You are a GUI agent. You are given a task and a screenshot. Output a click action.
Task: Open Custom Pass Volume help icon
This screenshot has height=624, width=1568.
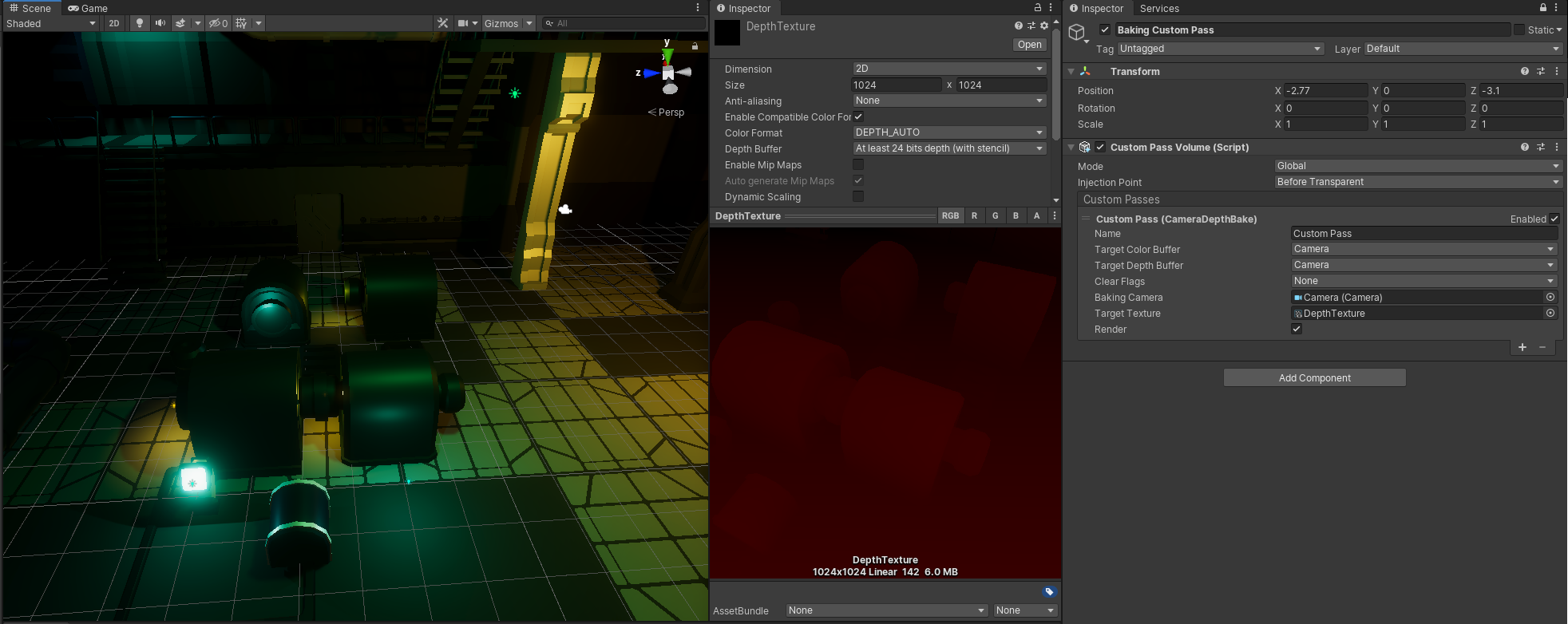[1525, 147]
